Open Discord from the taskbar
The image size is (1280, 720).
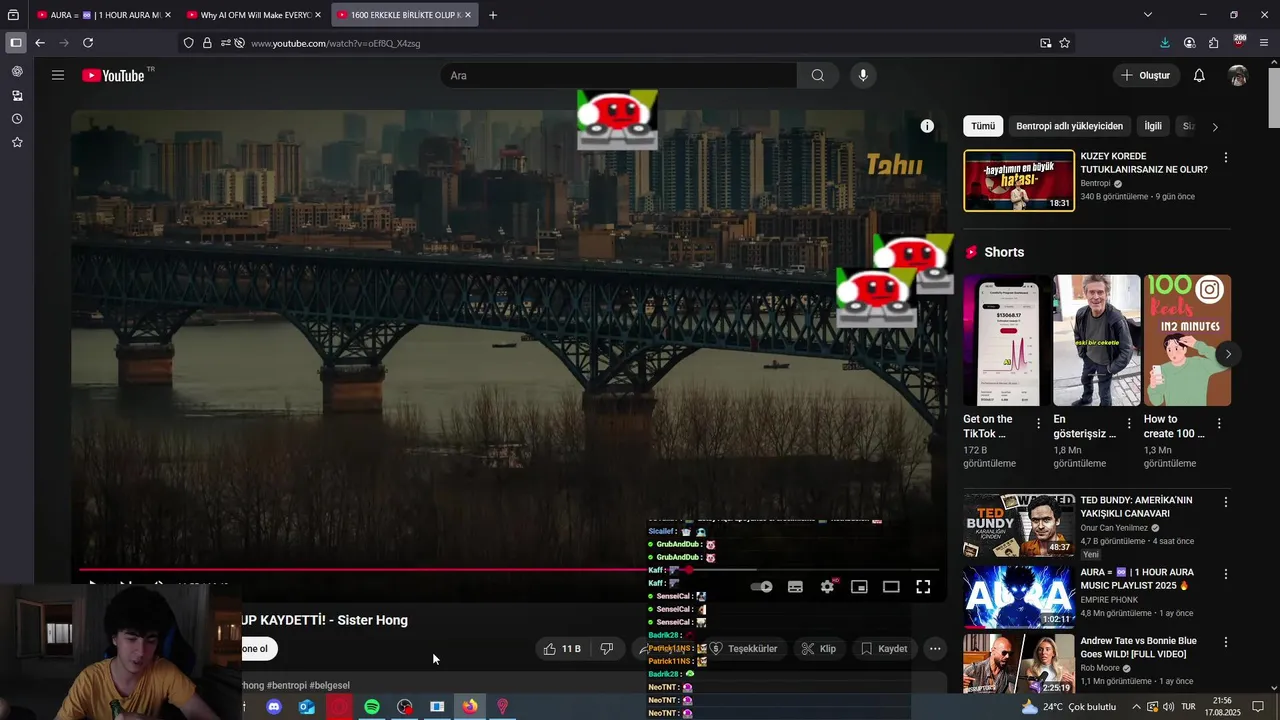coord(274,707)
